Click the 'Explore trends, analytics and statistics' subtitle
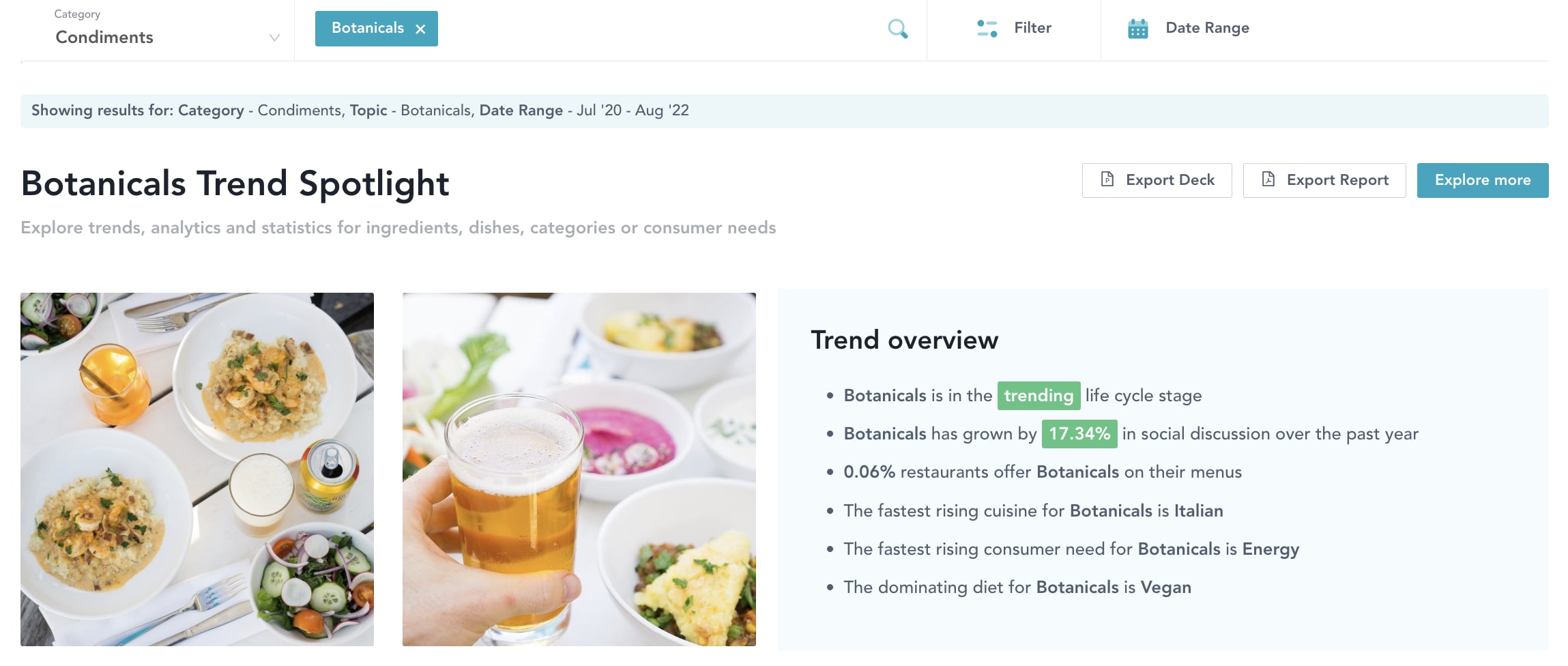1568x666 pixels. 398,228
